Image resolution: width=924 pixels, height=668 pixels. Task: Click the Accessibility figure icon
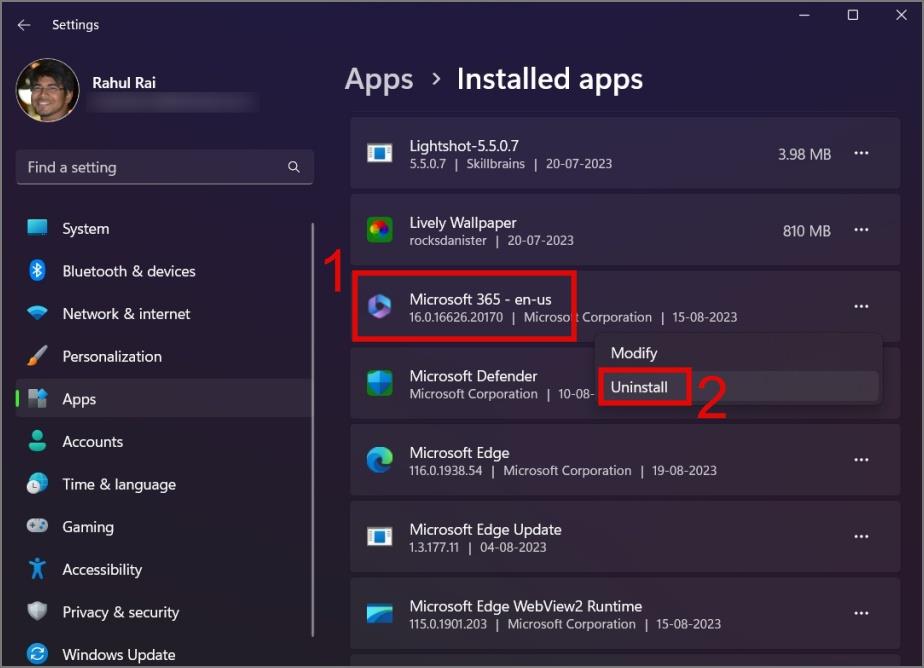[x=37, y=568]
